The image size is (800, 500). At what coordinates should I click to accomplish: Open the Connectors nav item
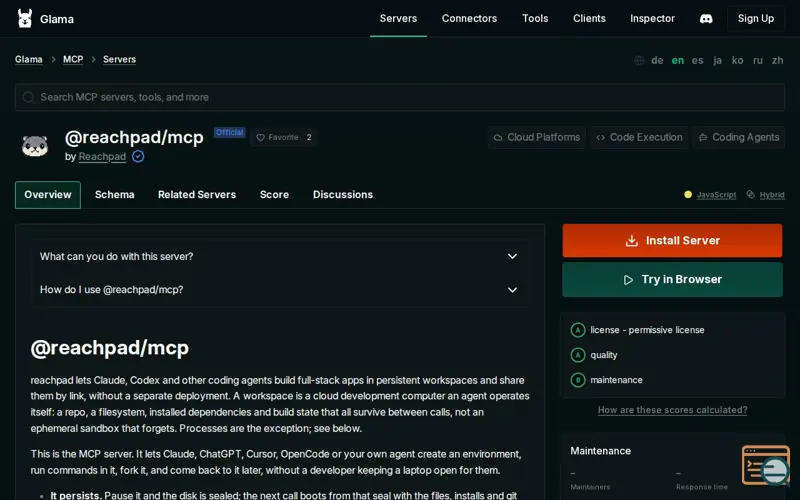click(x=469, y=18)
